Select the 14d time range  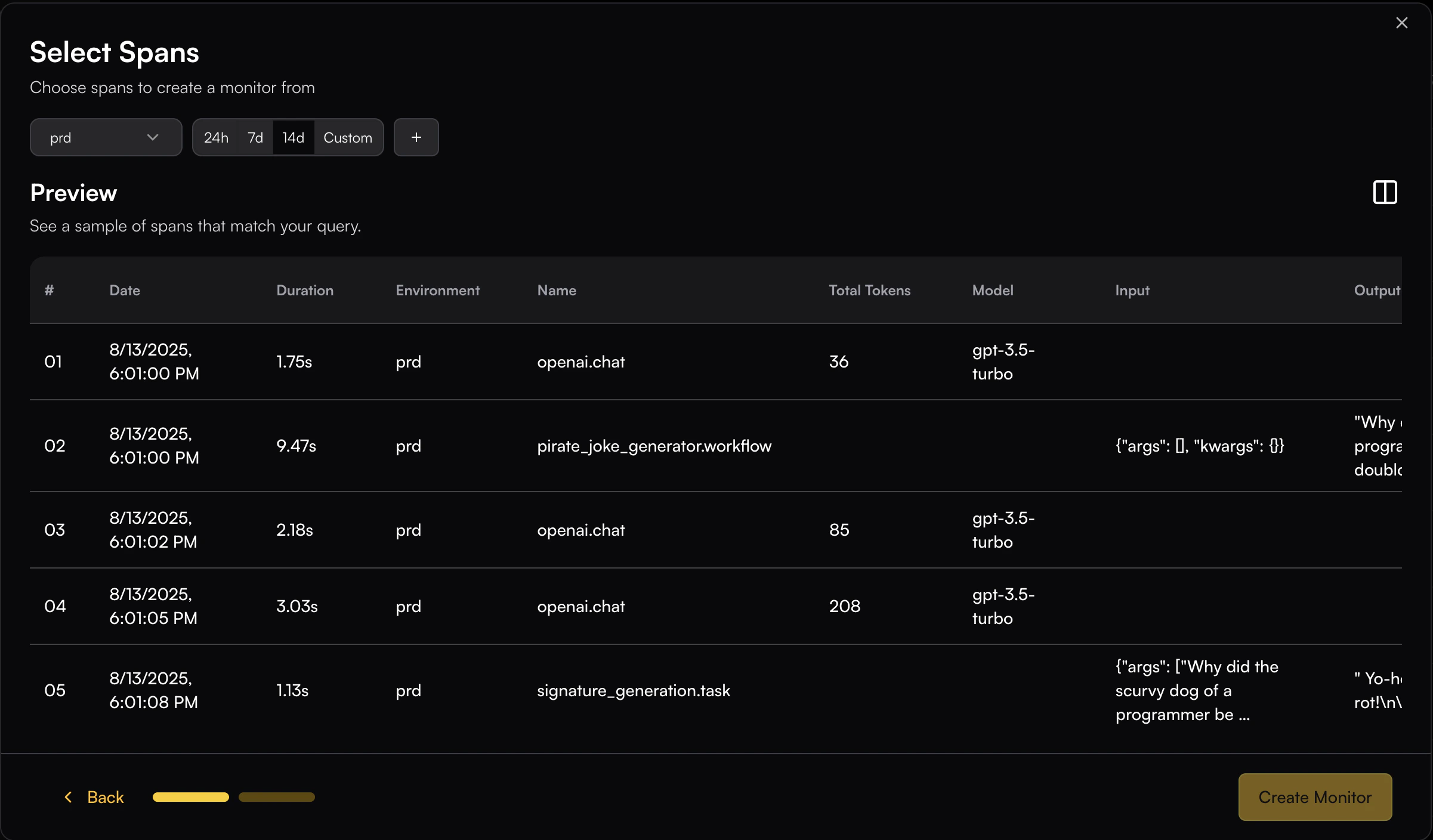coord(293,137)
